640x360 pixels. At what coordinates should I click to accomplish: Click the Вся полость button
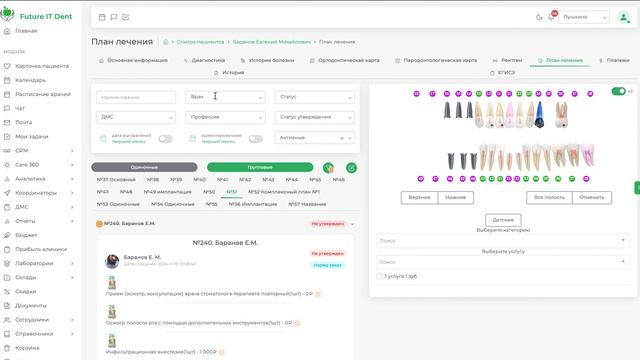[549, 198]
